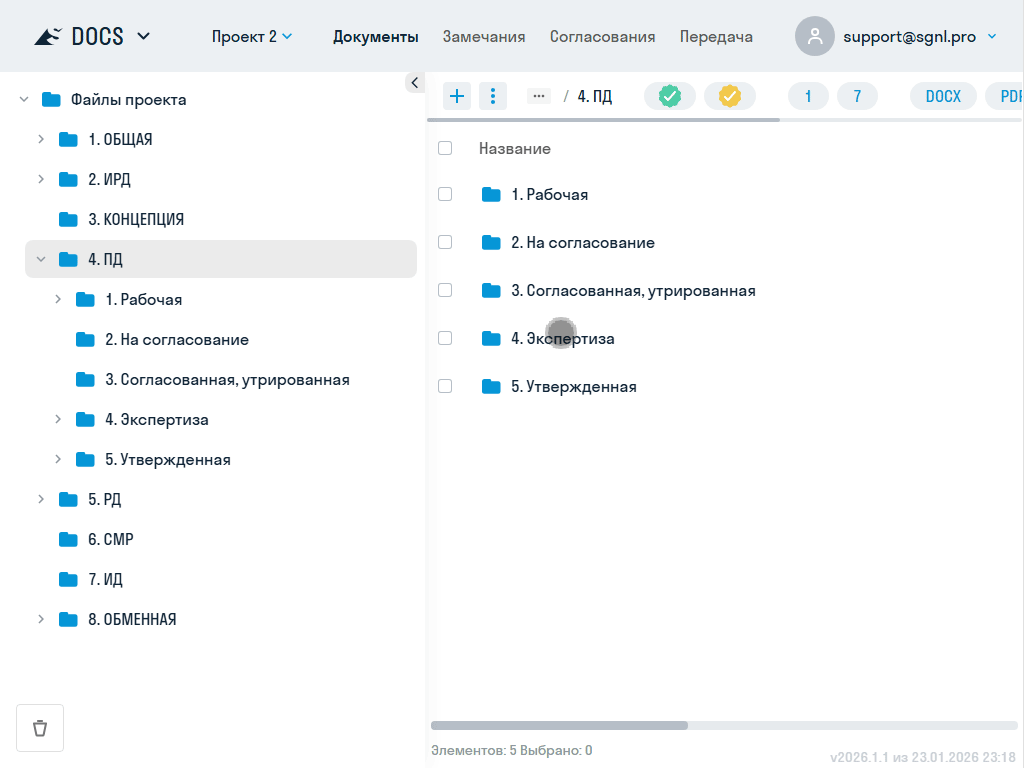Select all items via the header checkbox
This screenshot has height=768, width=1024.
point(445,147)
